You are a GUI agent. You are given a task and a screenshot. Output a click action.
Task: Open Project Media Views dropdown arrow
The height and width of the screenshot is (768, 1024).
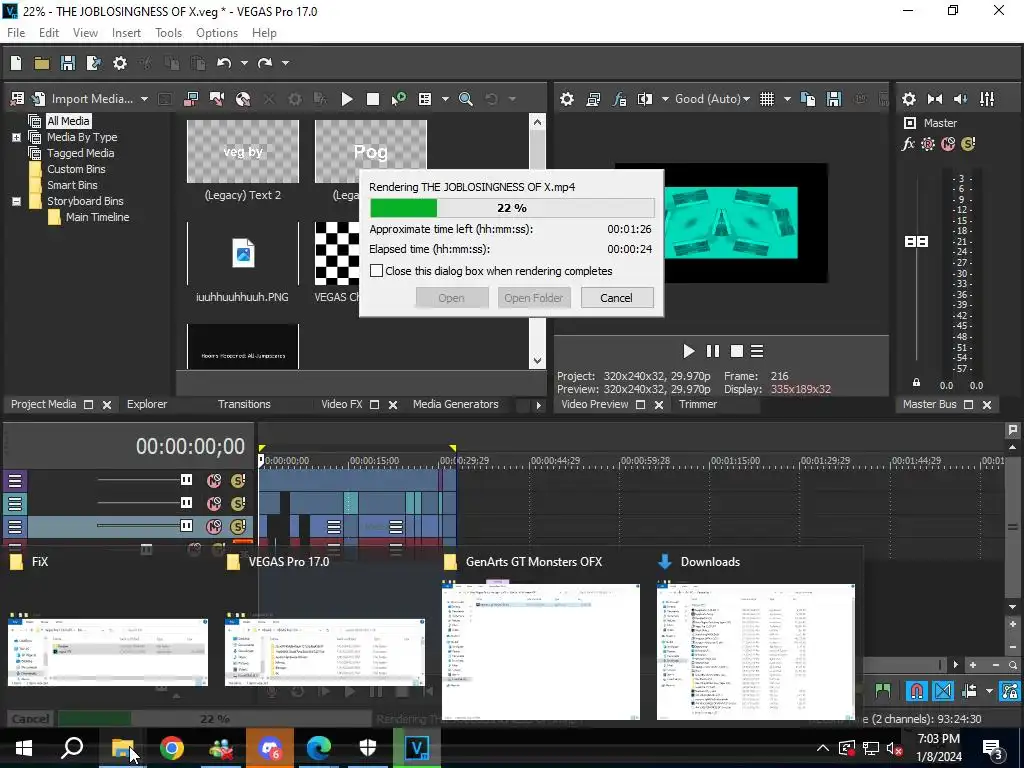(445, 99)
